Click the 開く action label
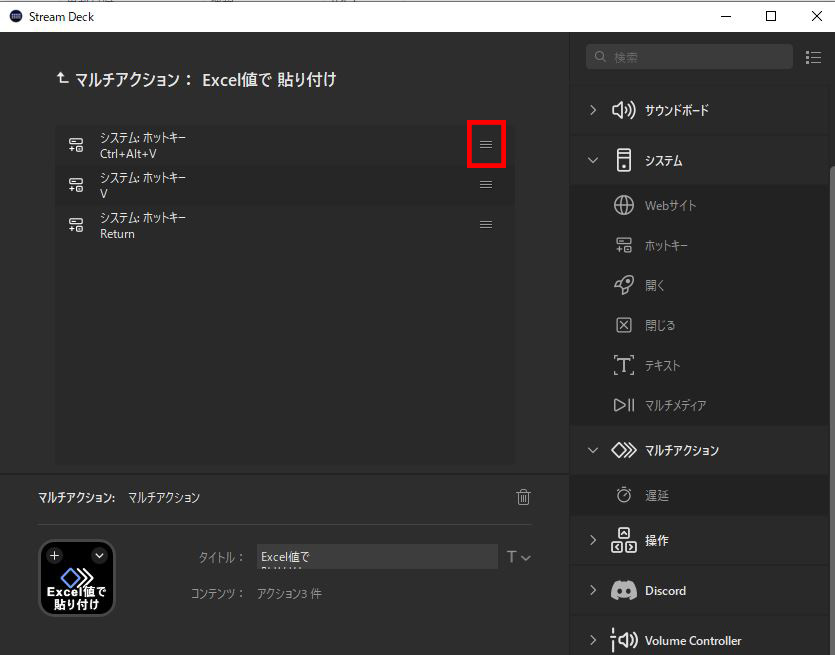The image size is (835, 655). click(655, 285)
